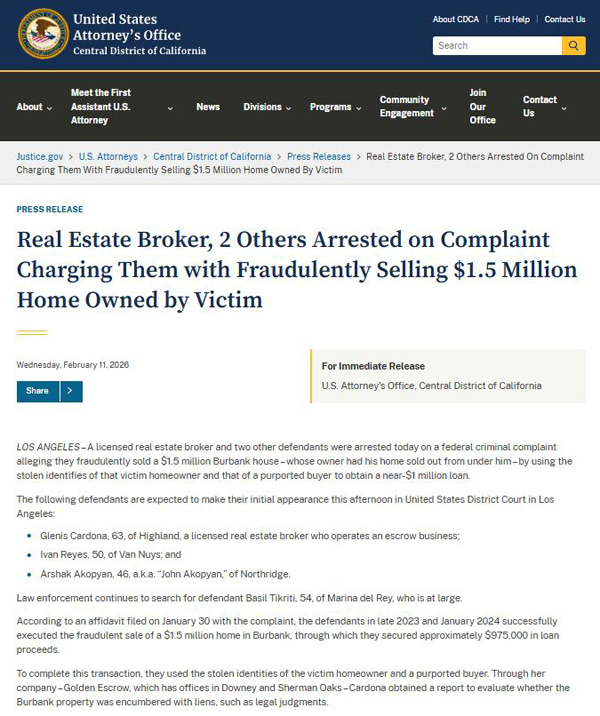
Task: Click the Share button
Action: (x=38, y=391)
